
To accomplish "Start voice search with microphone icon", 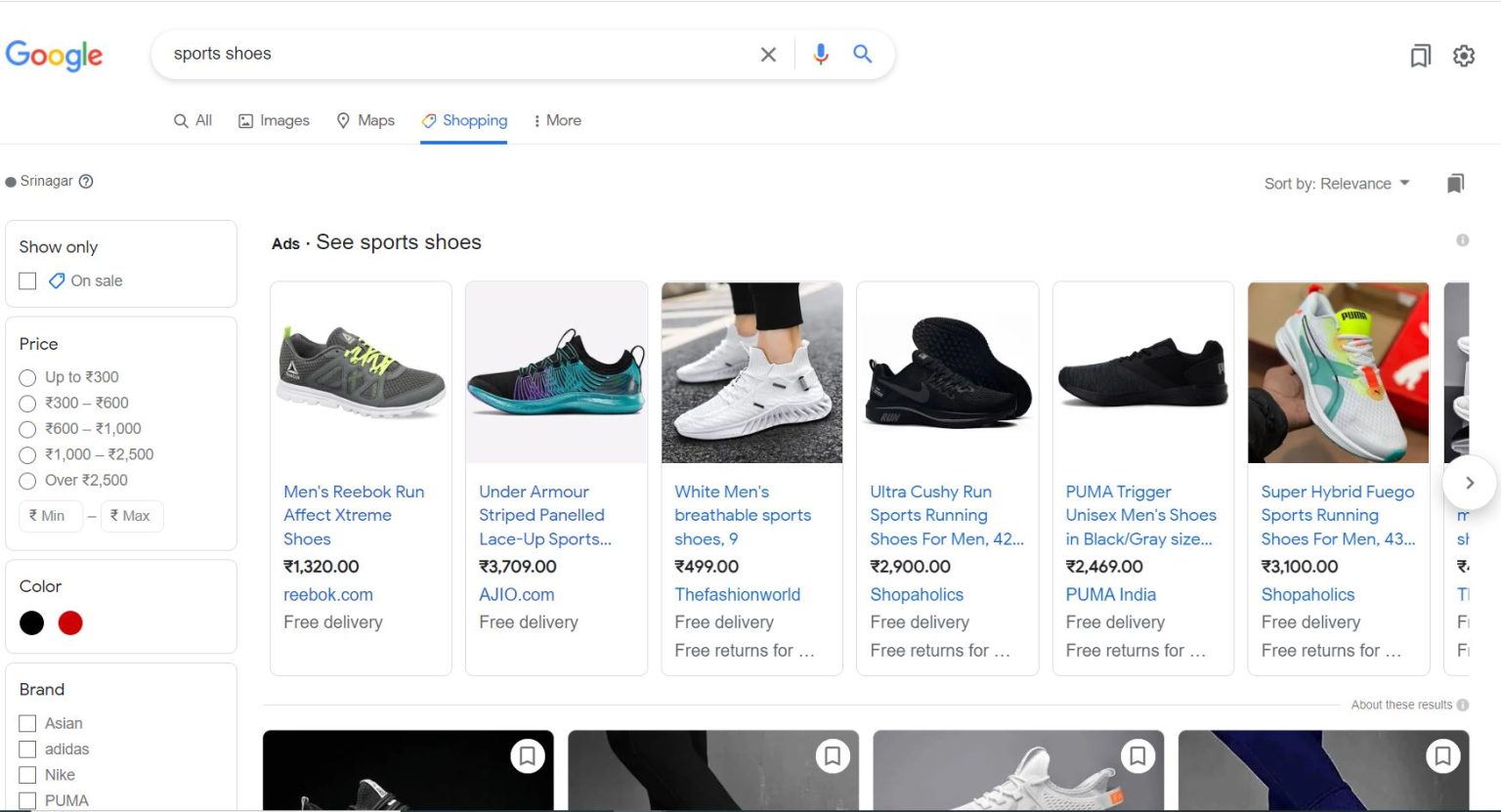I will pos(821,55).
